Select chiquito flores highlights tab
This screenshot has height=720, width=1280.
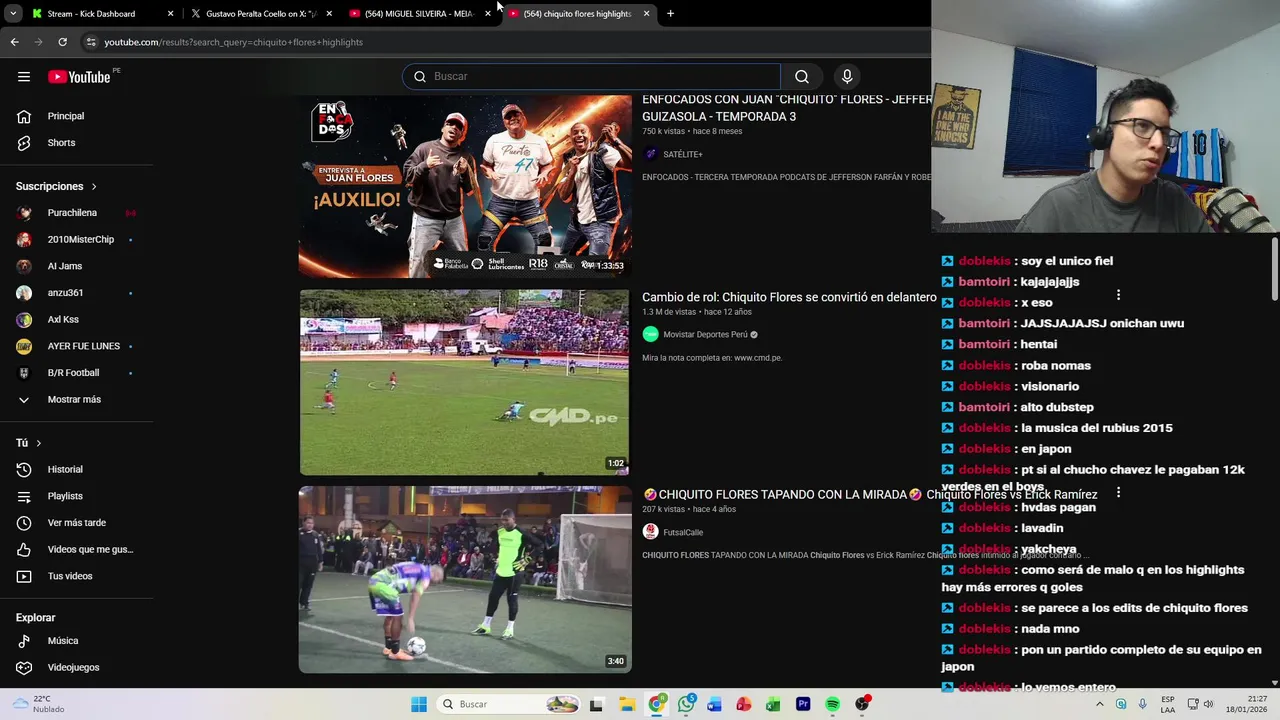click(x=577, y=14)
